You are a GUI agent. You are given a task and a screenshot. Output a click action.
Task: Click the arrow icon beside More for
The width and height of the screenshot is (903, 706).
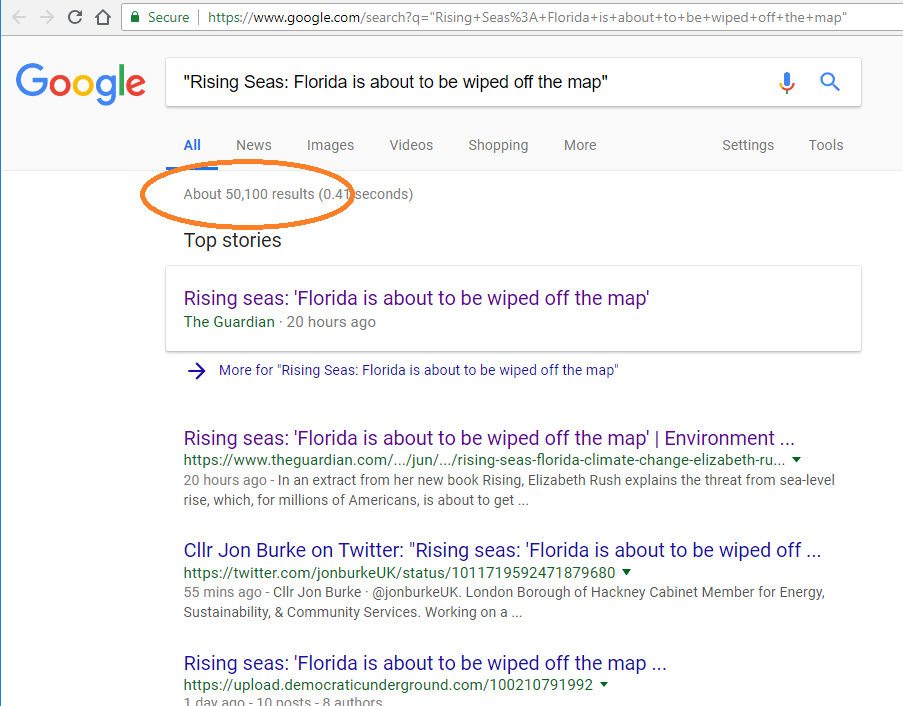point(197,371)
